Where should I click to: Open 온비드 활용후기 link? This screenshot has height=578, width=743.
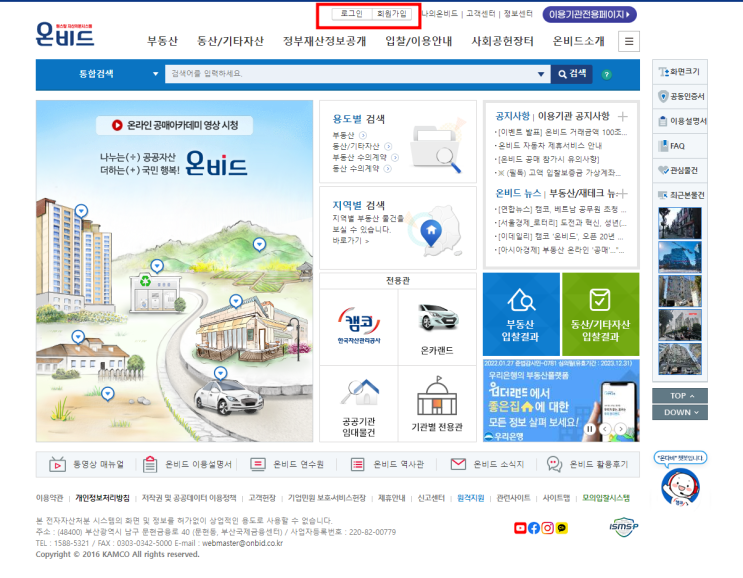coord(588,464)
